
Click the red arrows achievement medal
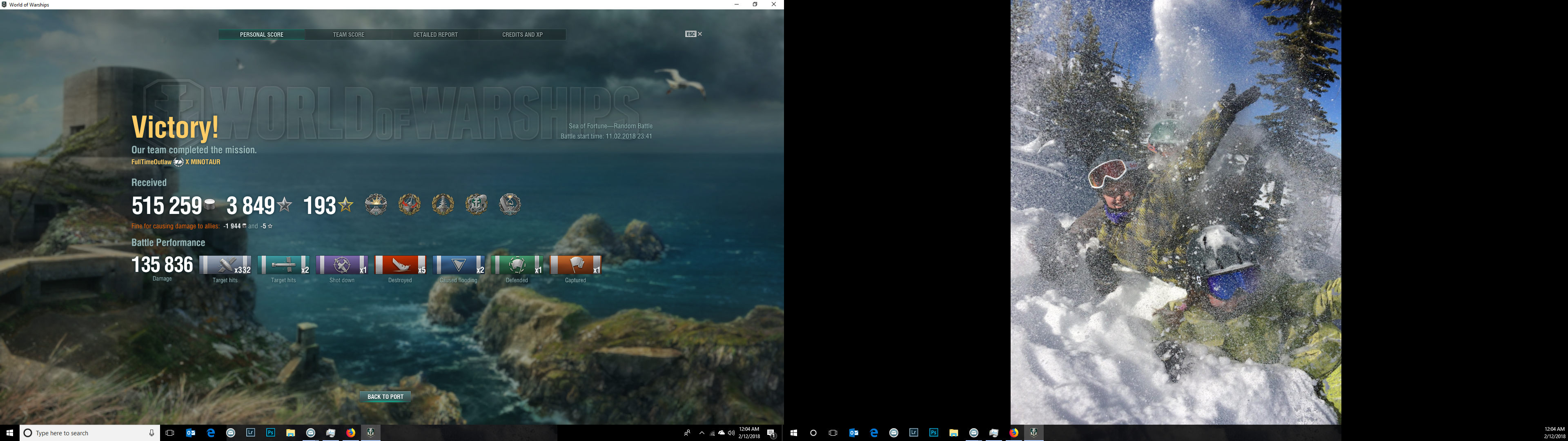tap(410, 204)
